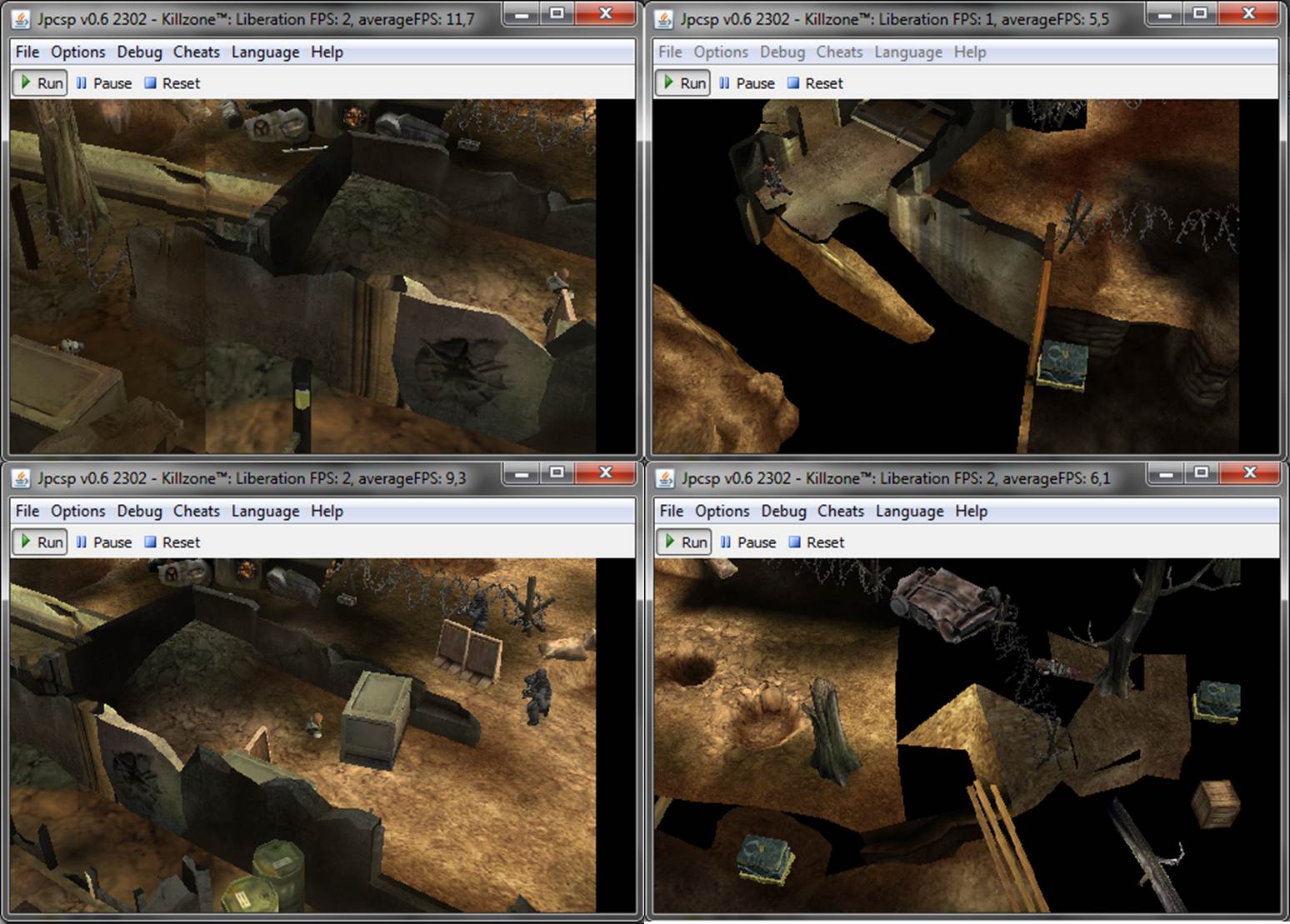Open File menu in averageFPS 11,7 window
Screen dimensions: 1290x924
[27, 52]
